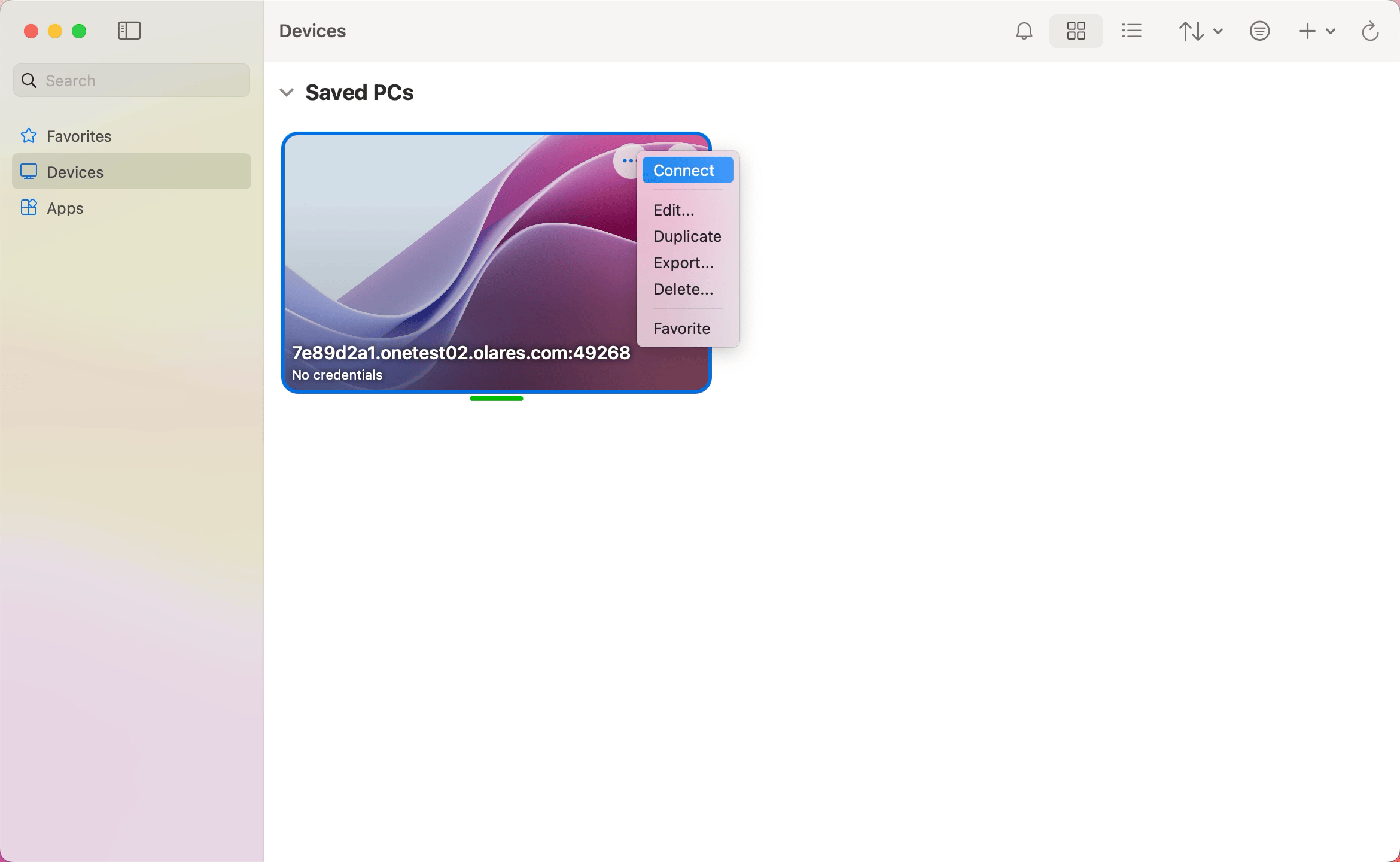Viewport: 1400px width, 862px height.
Task: Toggle the sidebar visibility
Action: [129, 30]
